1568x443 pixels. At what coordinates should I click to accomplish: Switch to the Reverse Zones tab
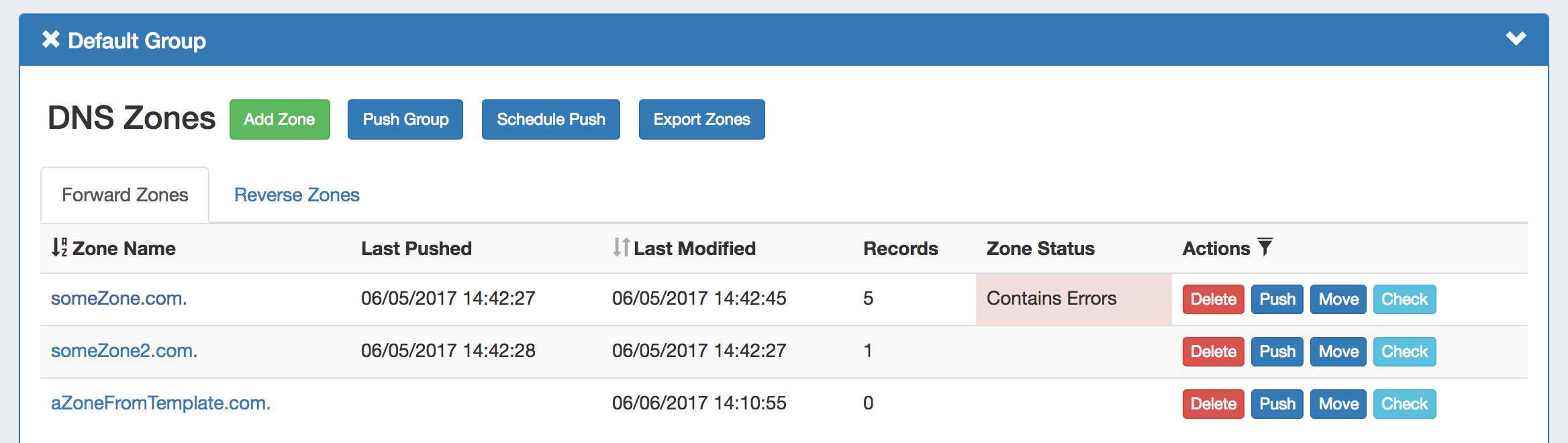point(297,195)
